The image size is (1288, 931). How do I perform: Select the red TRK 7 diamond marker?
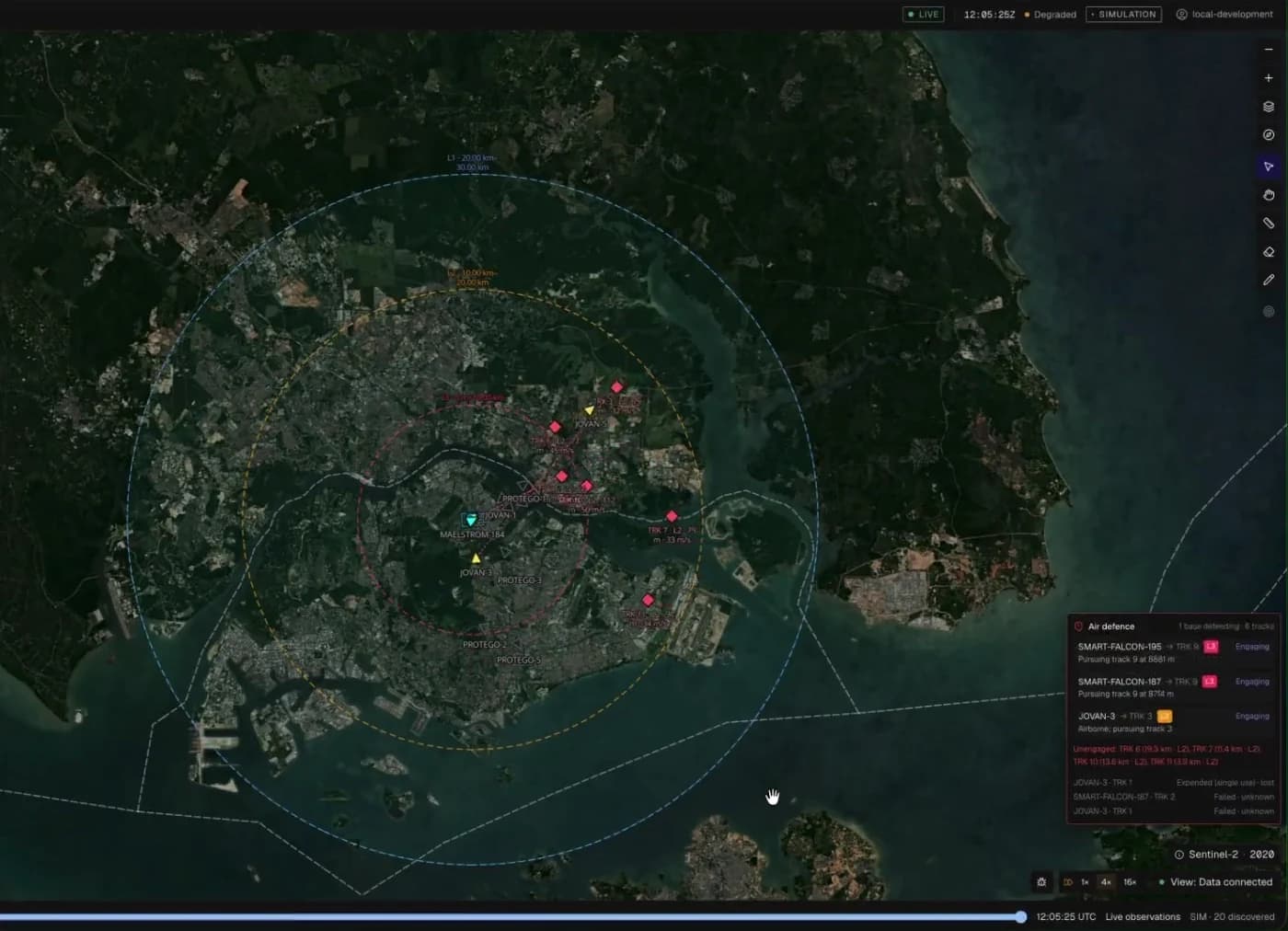click(x=672, y=517)
